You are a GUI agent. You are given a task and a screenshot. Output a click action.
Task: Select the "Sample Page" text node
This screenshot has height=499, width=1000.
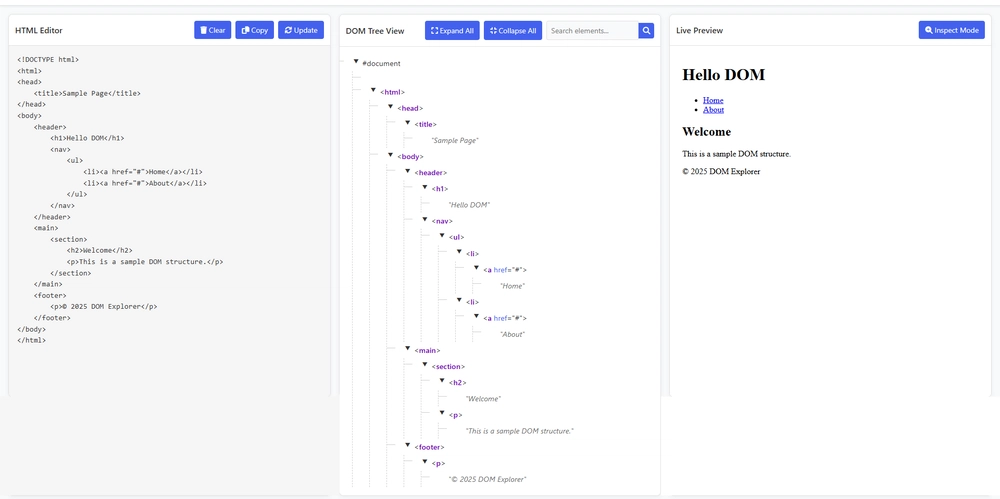[x=455, y=140]
